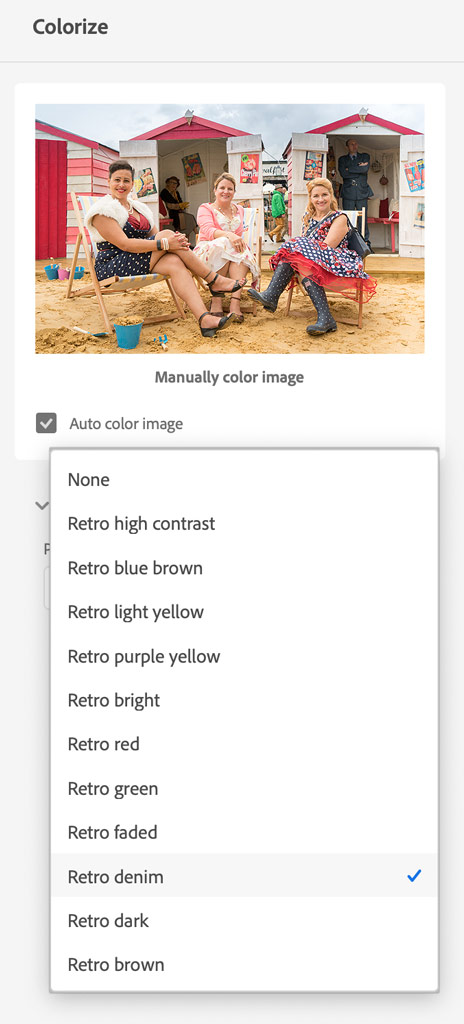This screenshot has height=1024, width=464.
Task: Pick the Retro faded option
Action: [x=244, y=833]
